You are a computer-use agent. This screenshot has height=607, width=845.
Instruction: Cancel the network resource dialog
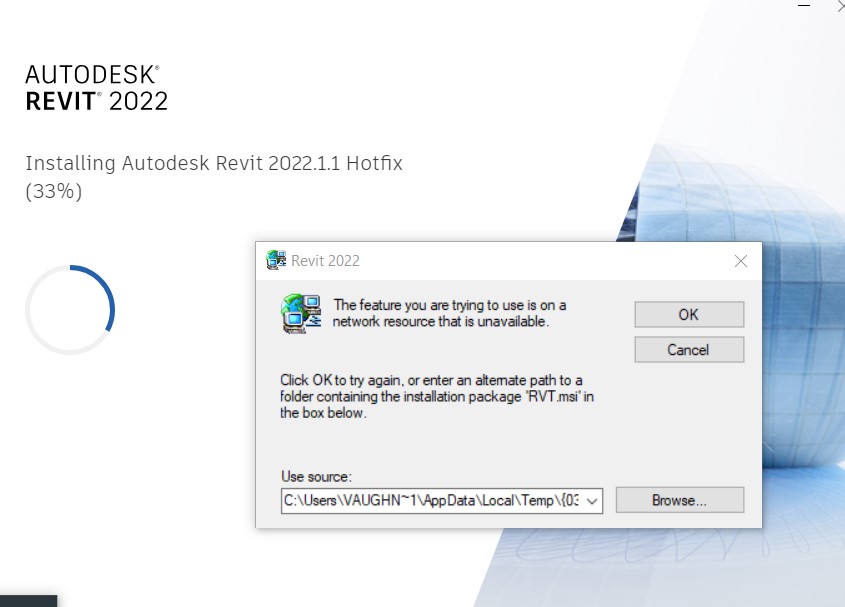coord(688,349)
